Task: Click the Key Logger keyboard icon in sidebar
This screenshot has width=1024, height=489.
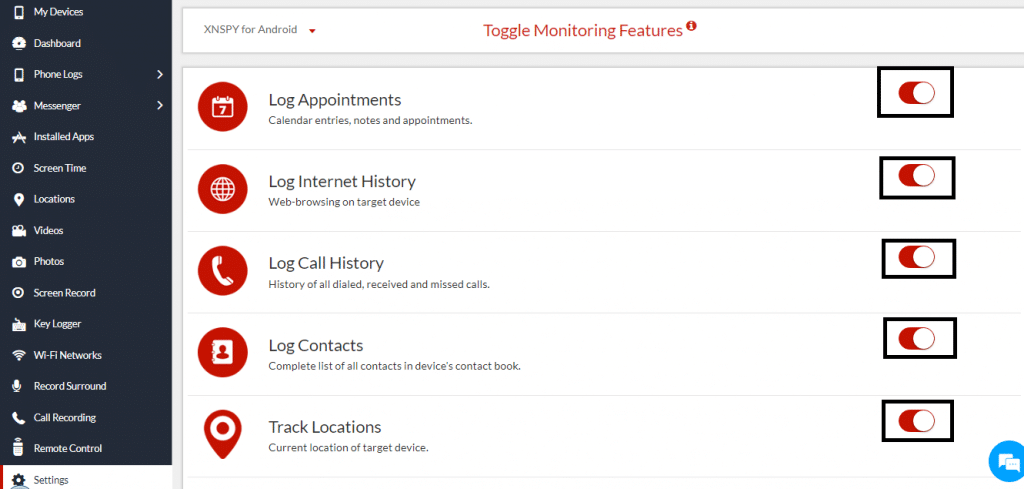Action: pos(19,324)
